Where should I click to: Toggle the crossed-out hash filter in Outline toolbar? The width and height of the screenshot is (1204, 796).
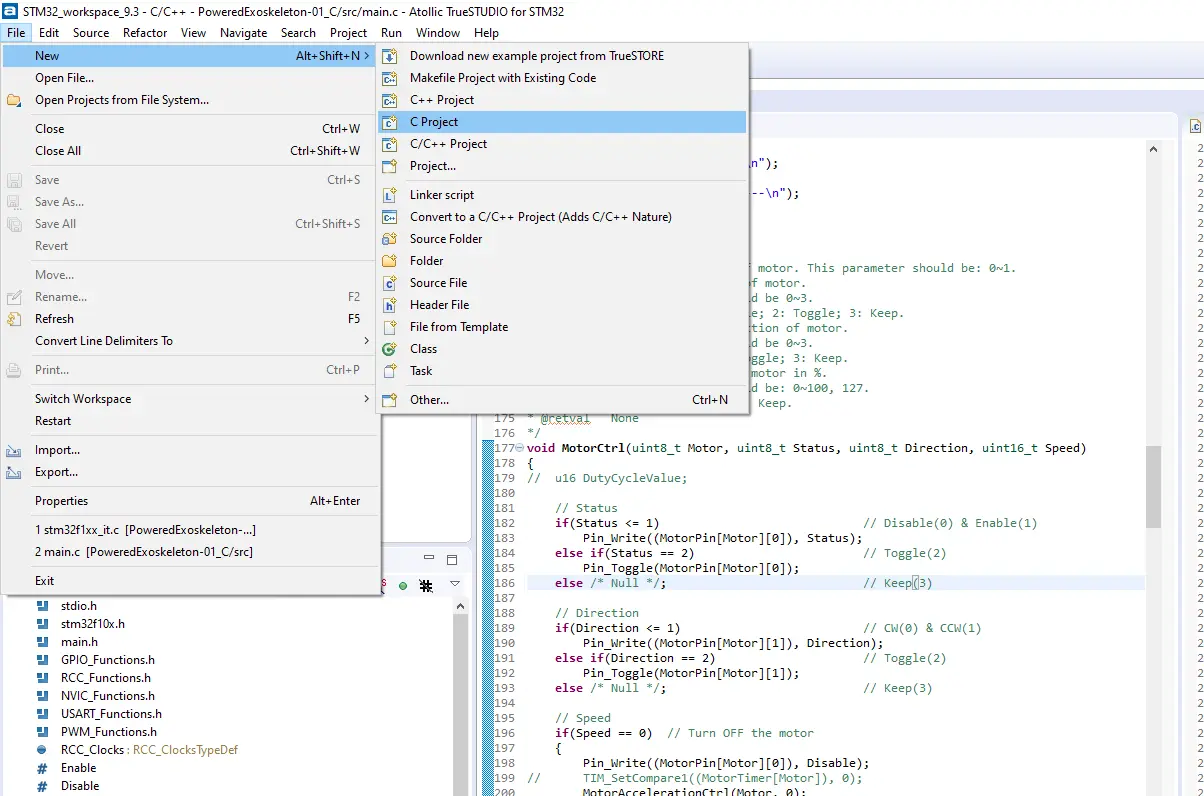(426, 585)
